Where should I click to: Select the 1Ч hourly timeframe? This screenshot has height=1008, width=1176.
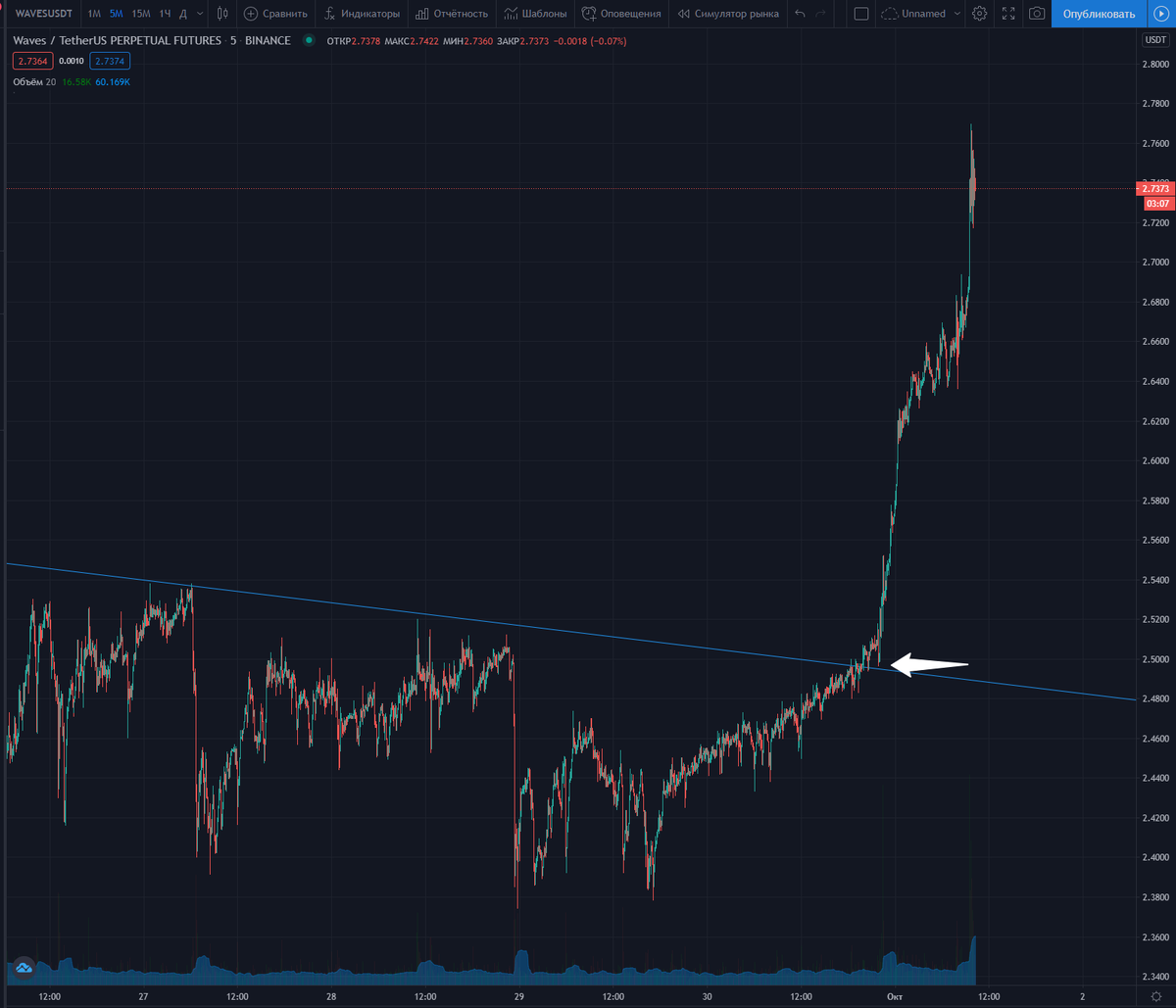pos(165,14)
